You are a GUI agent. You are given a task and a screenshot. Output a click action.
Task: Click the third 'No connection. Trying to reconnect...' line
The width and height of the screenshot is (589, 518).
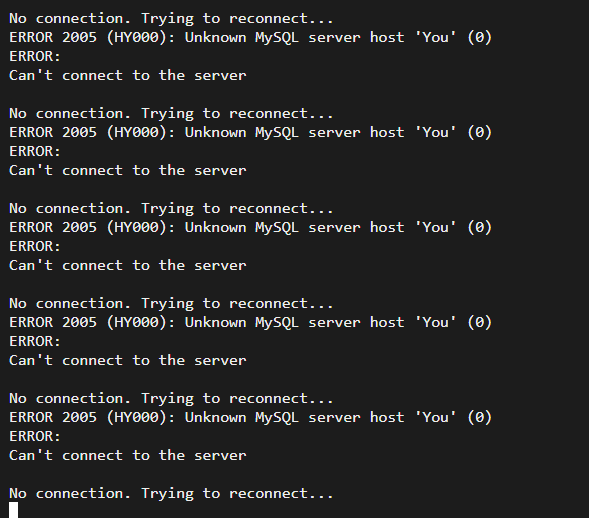[x=171, y=209]
